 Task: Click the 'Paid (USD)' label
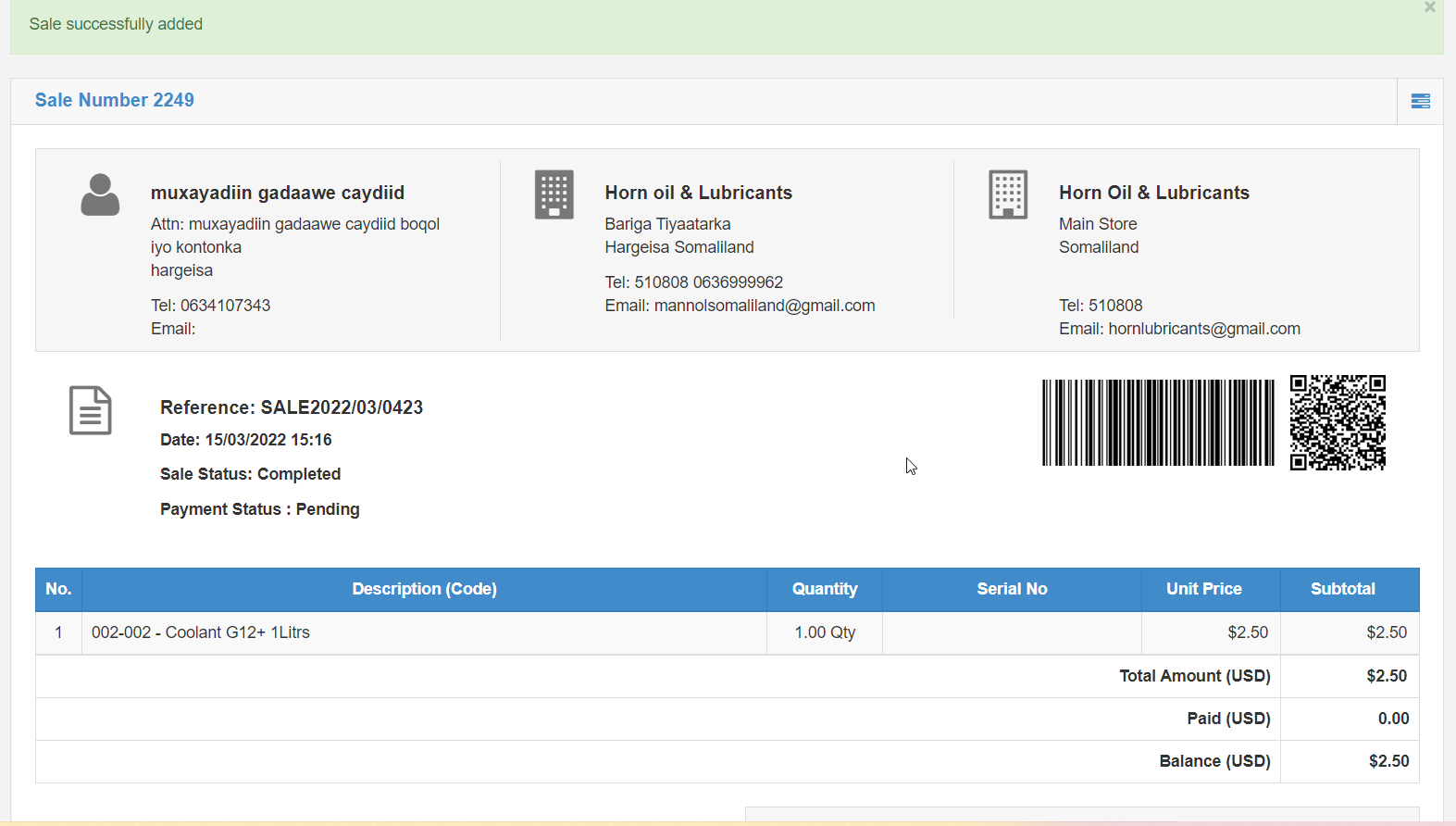tap(1229, 719)
